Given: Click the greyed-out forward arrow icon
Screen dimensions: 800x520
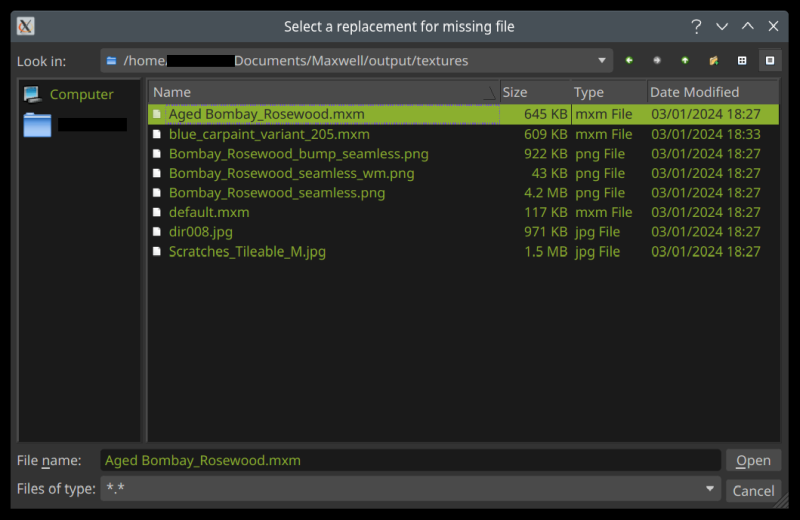Looking at the screenshot, I should coord(657,61).
